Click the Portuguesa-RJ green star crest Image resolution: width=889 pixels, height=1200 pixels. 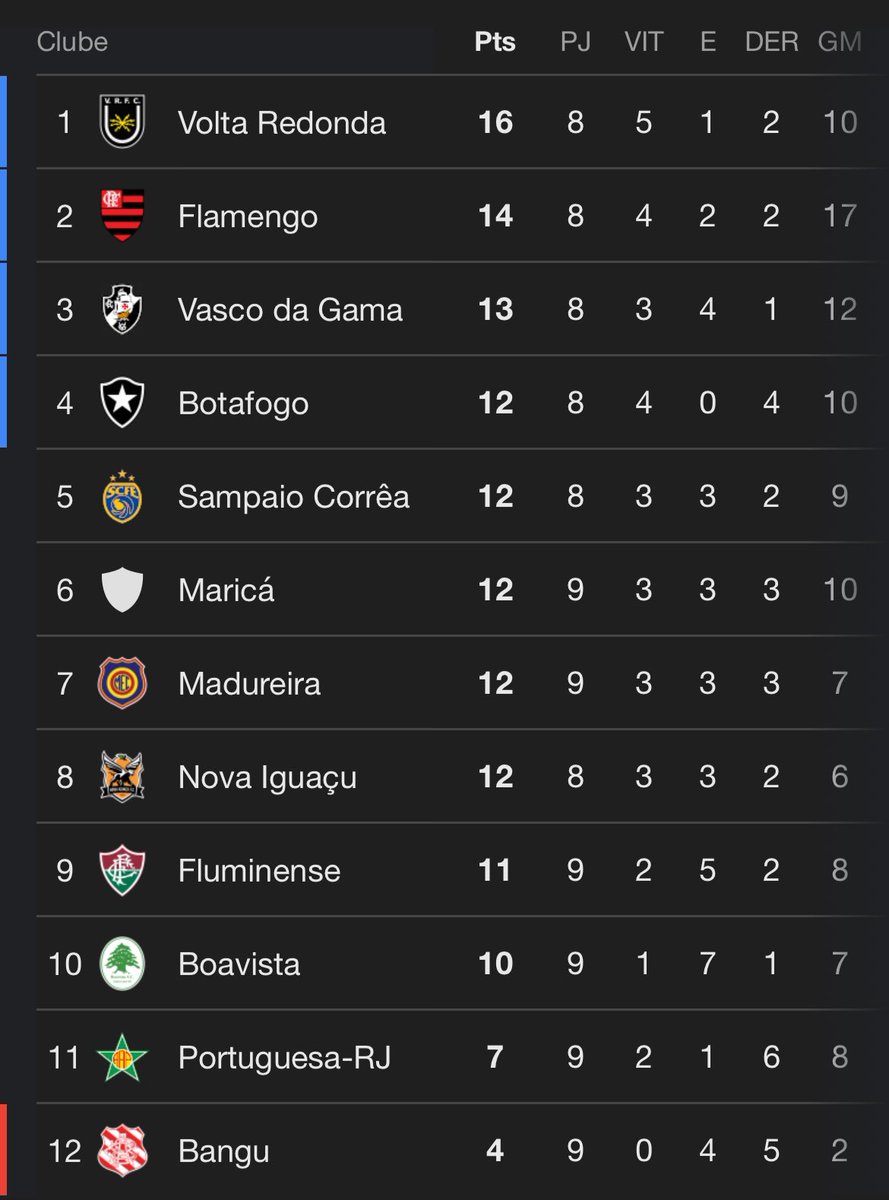123,1057
